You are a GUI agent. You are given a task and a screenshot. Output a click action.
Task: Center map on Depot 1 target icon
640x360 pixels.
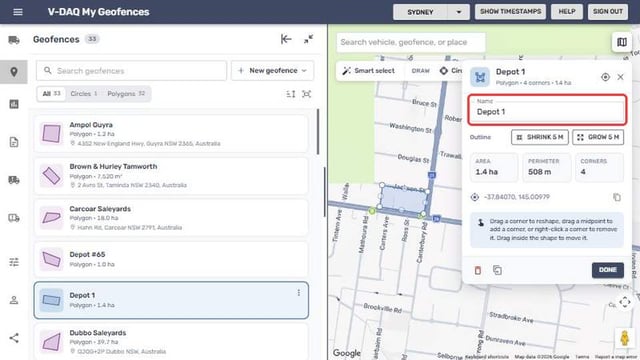[605, 77]
